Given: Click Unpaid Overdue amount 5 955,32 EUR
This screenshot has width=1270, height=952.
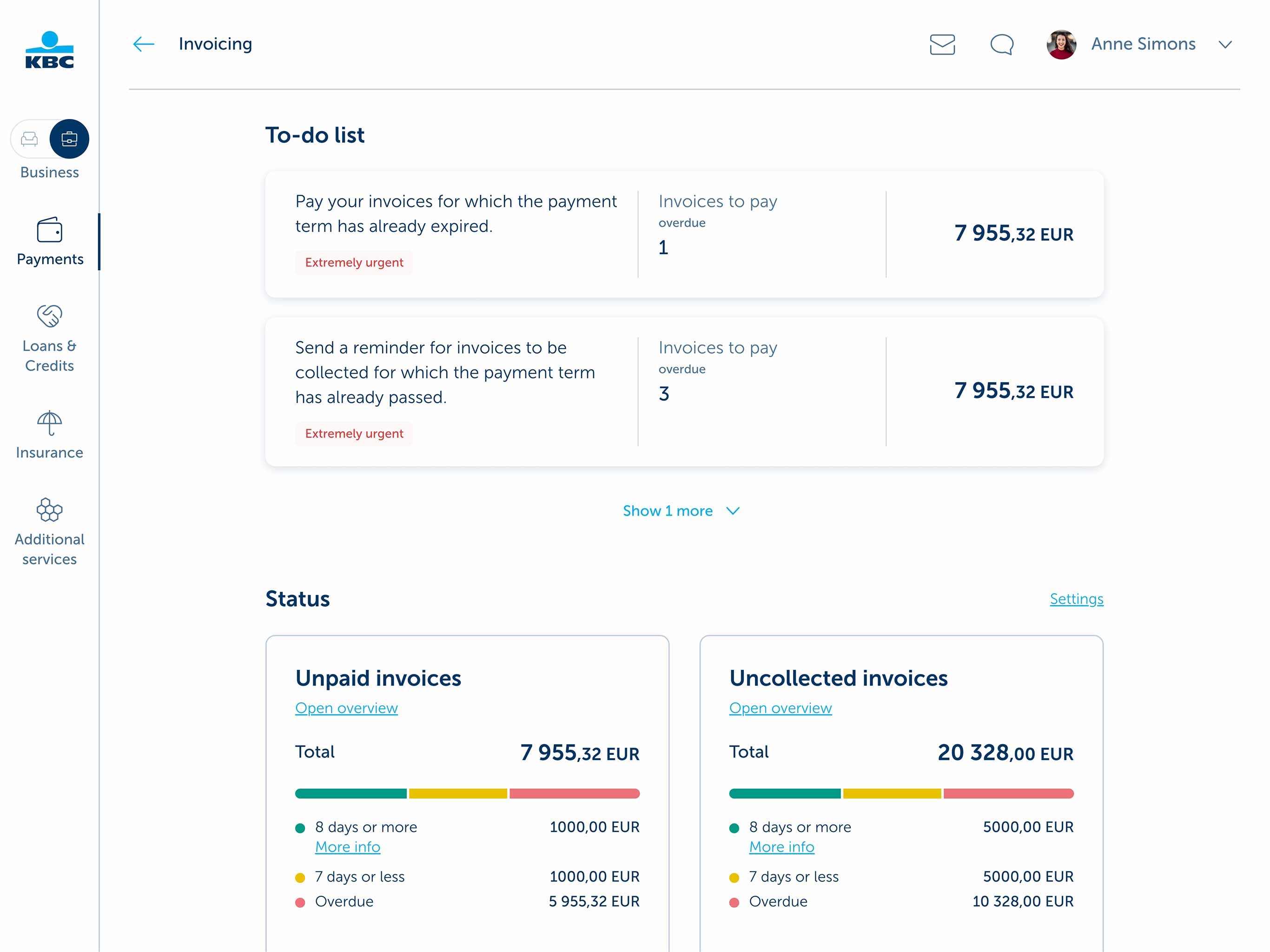Looking at the screenshot, I should coord(594,901).
